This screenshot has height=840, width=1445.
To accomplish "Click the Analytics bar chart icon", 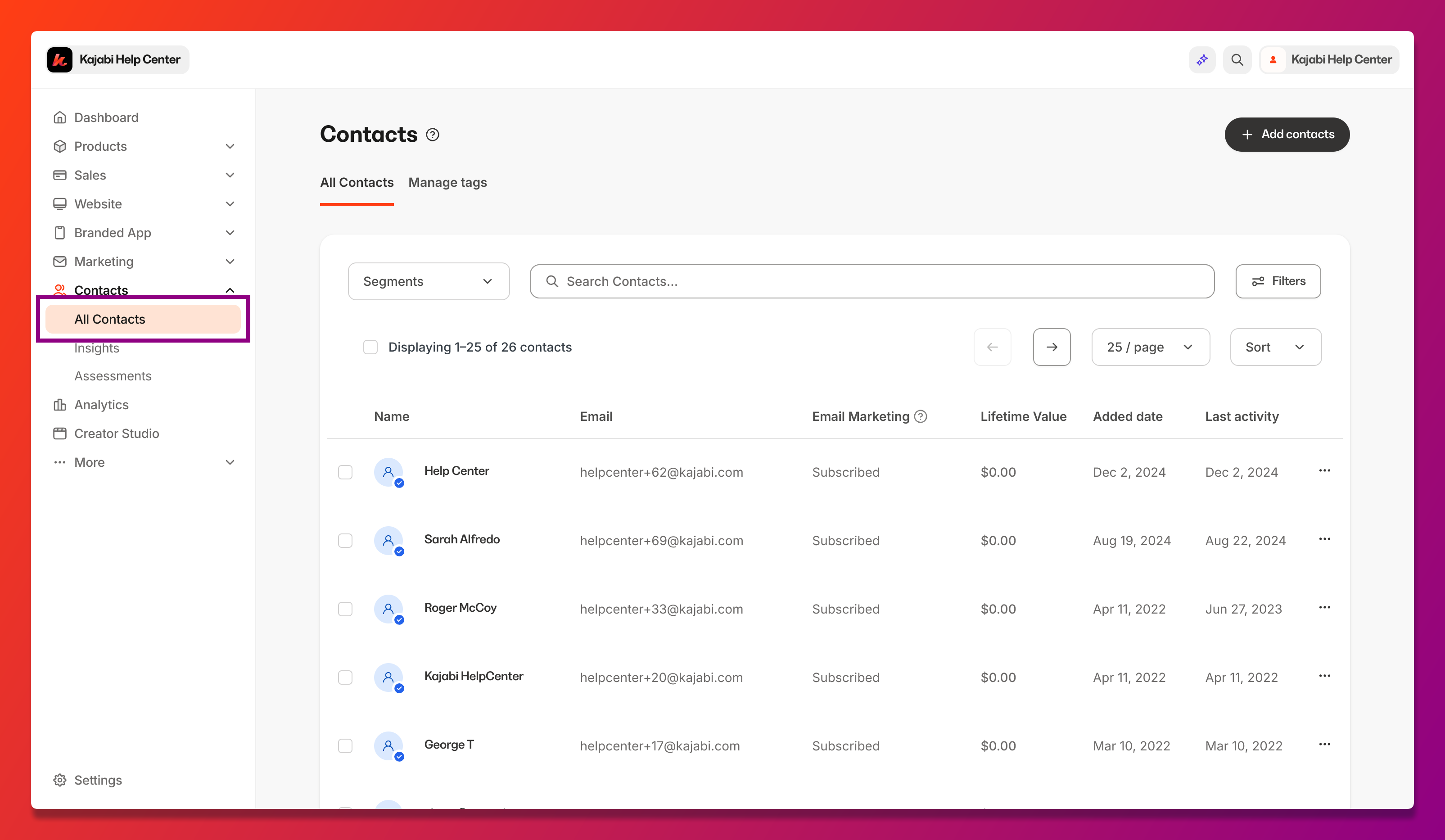I will tap(59, 405).
